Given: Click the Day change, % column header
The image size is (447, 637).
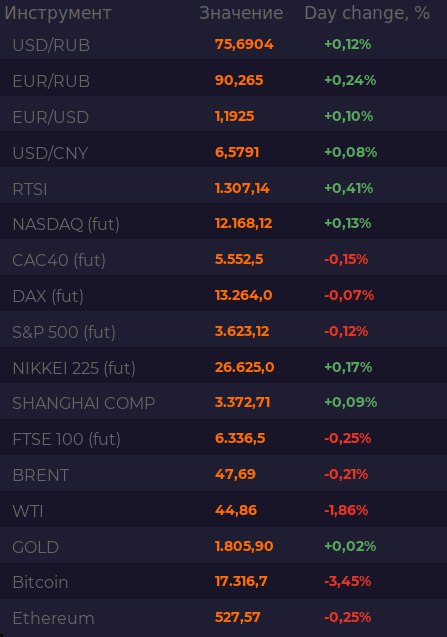Looking at the screenshot, I should (367, 13).
